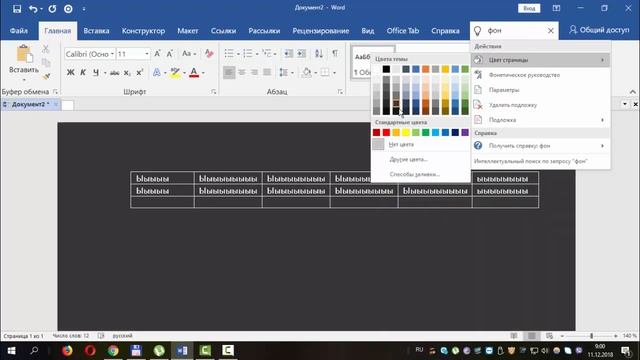Align text right
Viewport: 640px width, 360px height.
pyautogui.click(x=254, y=73)
